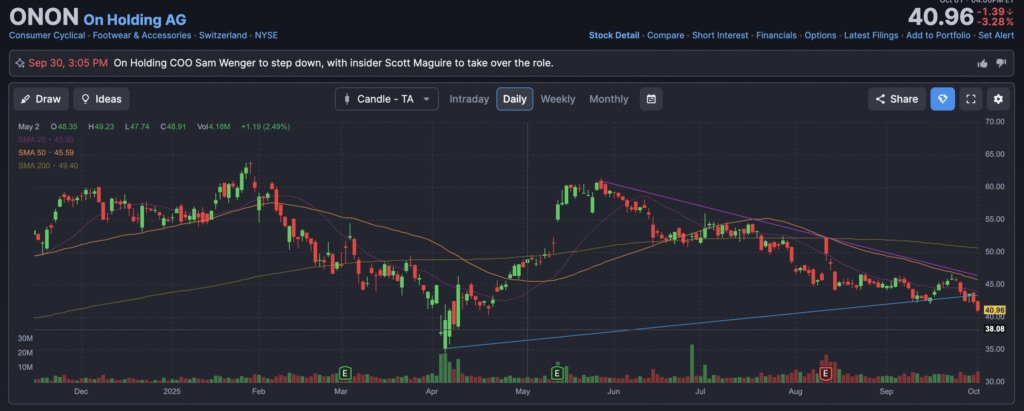Expand the Candle - TA chart type dropdown
The image size is (1024, 411).
tap(387, 99)
